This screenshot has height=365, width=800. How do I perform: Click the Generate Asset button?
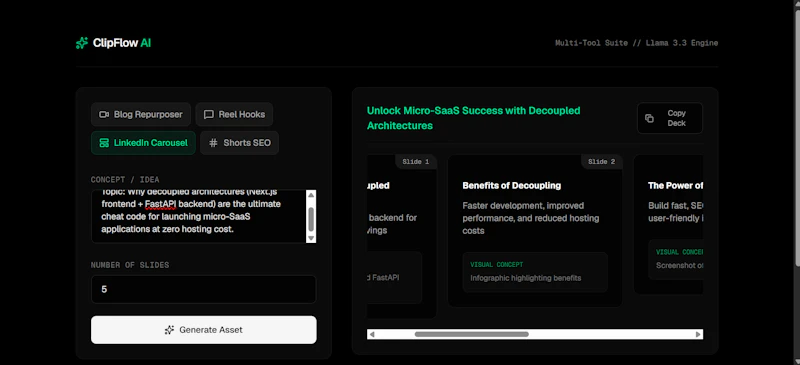click(204, 330)
